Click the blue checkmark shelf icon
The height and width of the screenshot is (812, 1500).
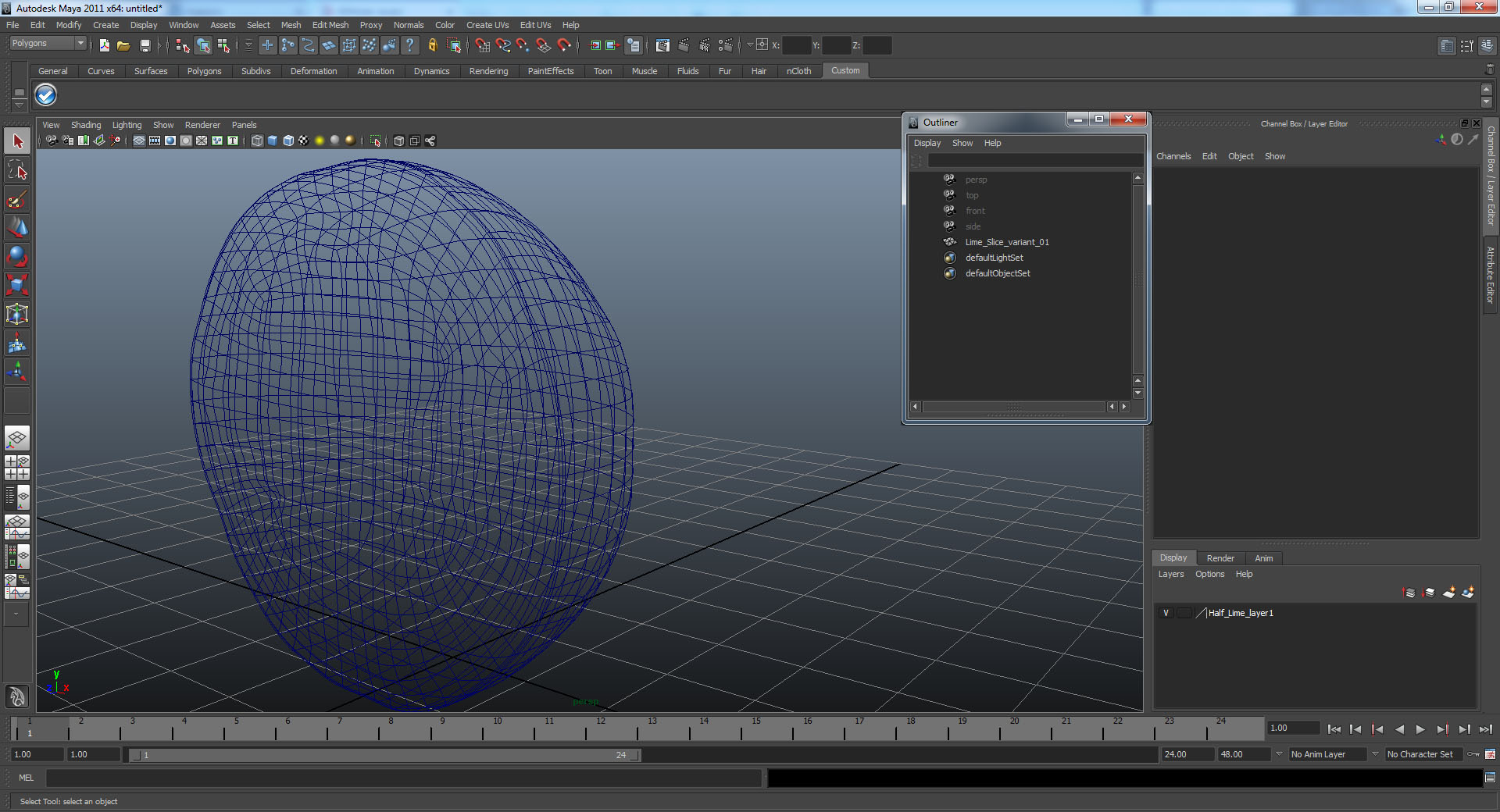[x=46, y=95]
